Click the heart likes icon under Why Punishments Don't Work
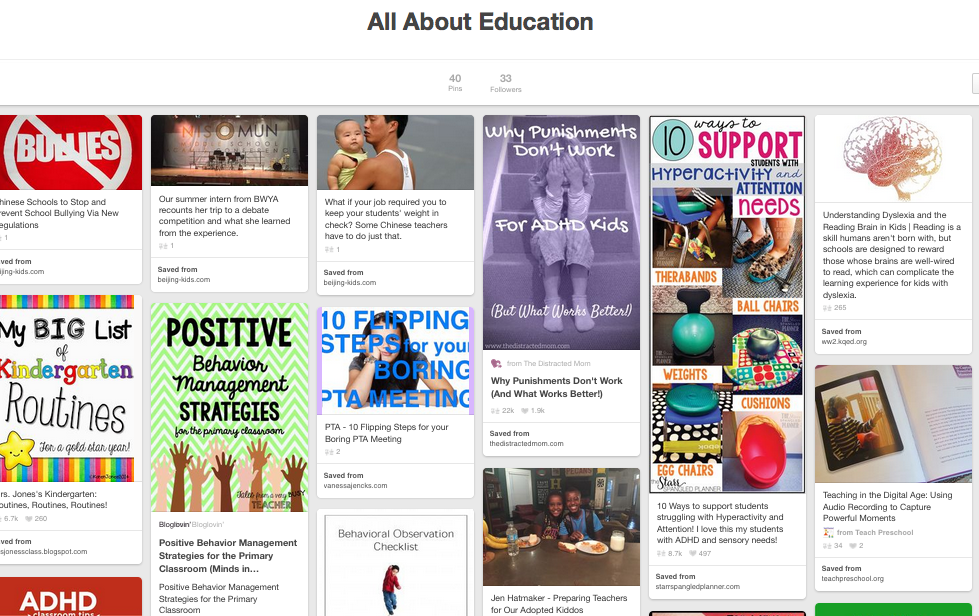Image resolution: width=979 pixels, height=616 pixels. tap(524, 411)
